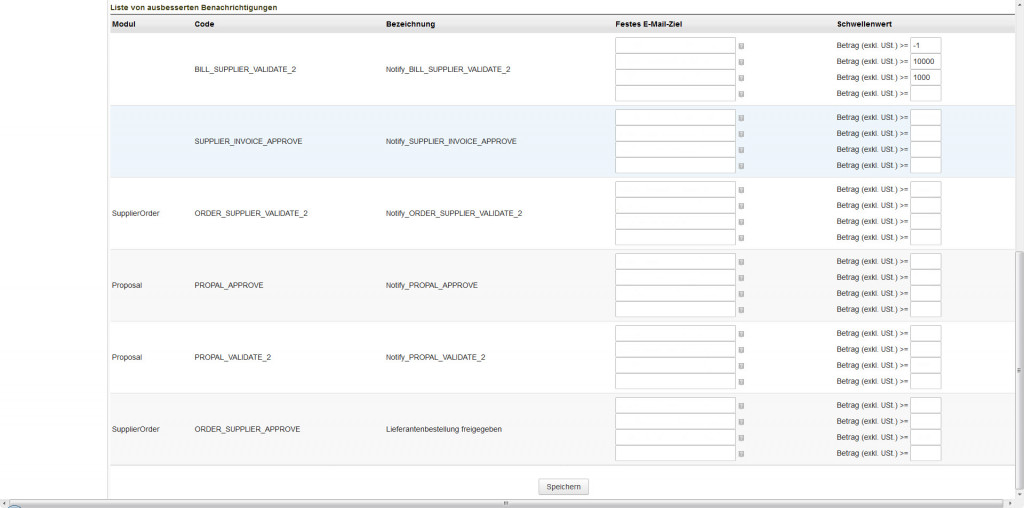Select the SUPPLIER_INVOICE_APPROVE code cell
The height and width of the screenshot is (508, 1024).
tap(248, 141)
